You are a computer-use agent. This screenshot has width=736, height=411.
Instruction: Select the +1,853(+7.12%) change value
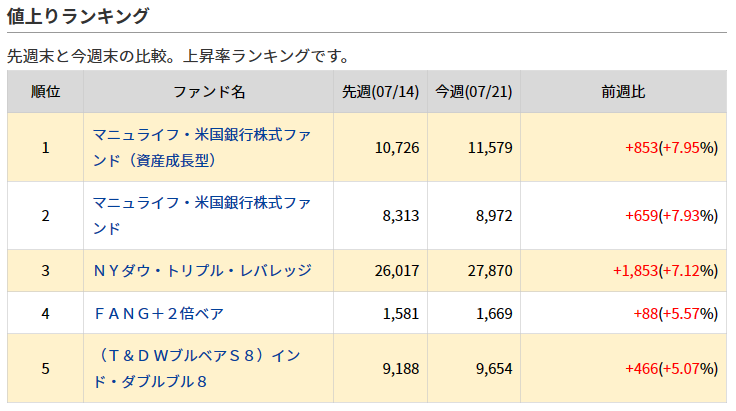(665, 271)
